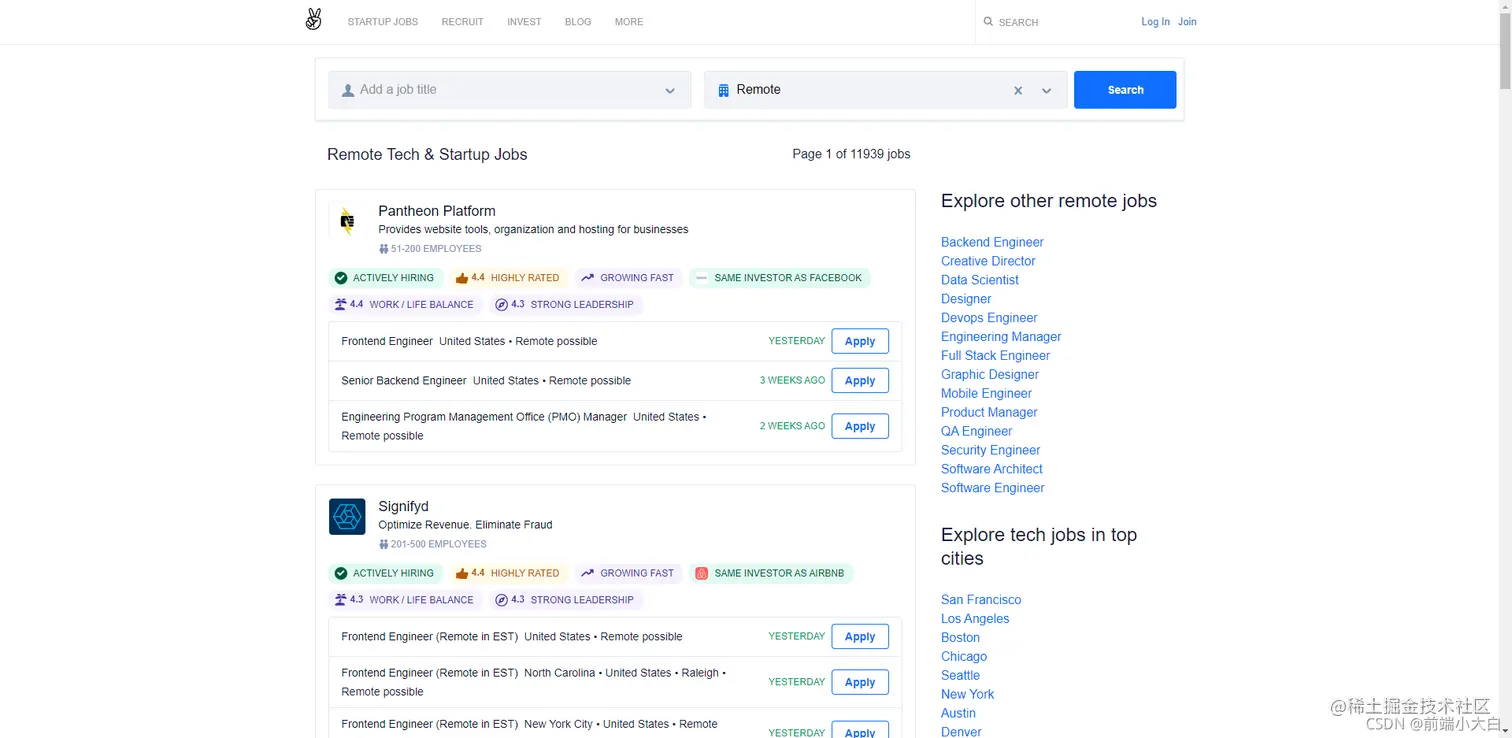The height and width of the screenshot is (738, 1512).
Task: Expand the job title dropdown arrow
Action: [x=670, y=91]
